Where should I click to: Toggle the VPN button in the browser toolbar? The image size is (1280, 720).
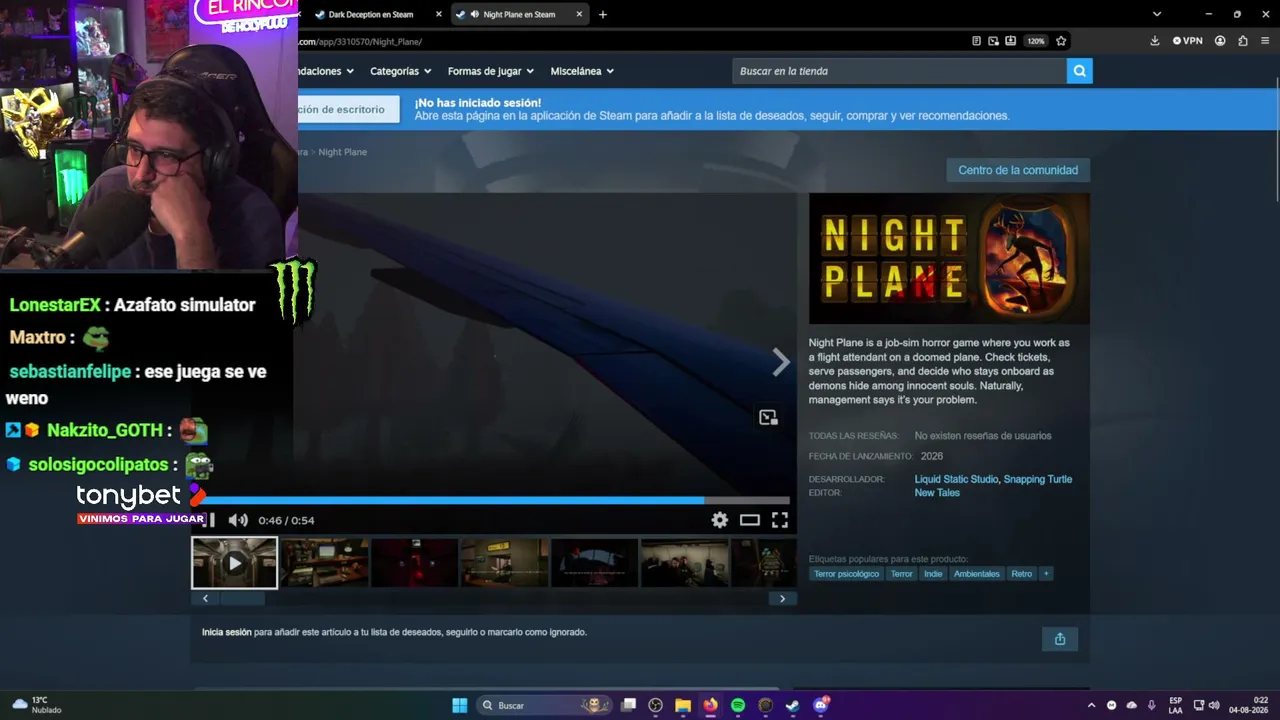[x=1188, y=41]
